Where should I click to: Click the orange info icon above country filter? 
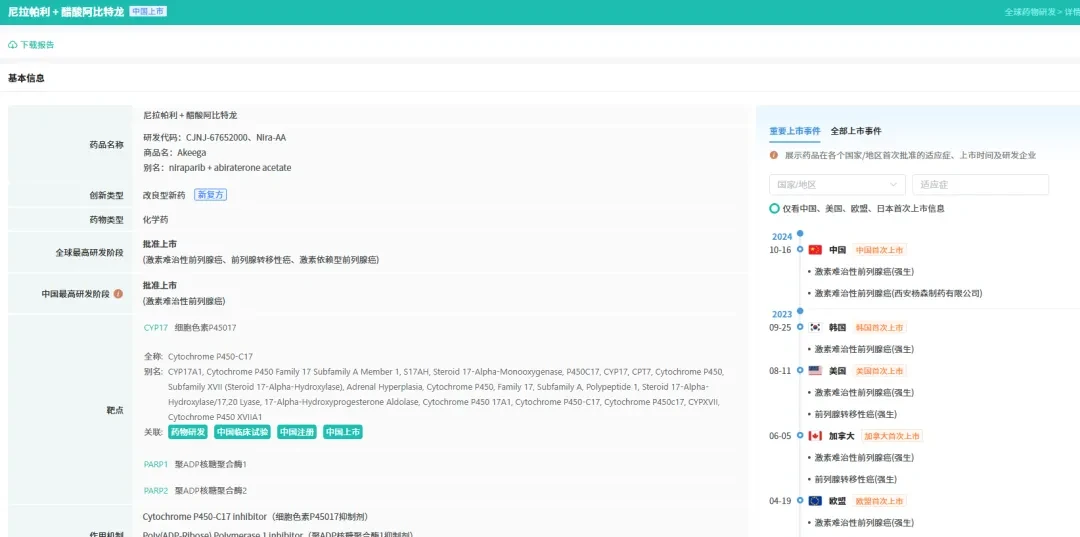(x=774, y=156)
